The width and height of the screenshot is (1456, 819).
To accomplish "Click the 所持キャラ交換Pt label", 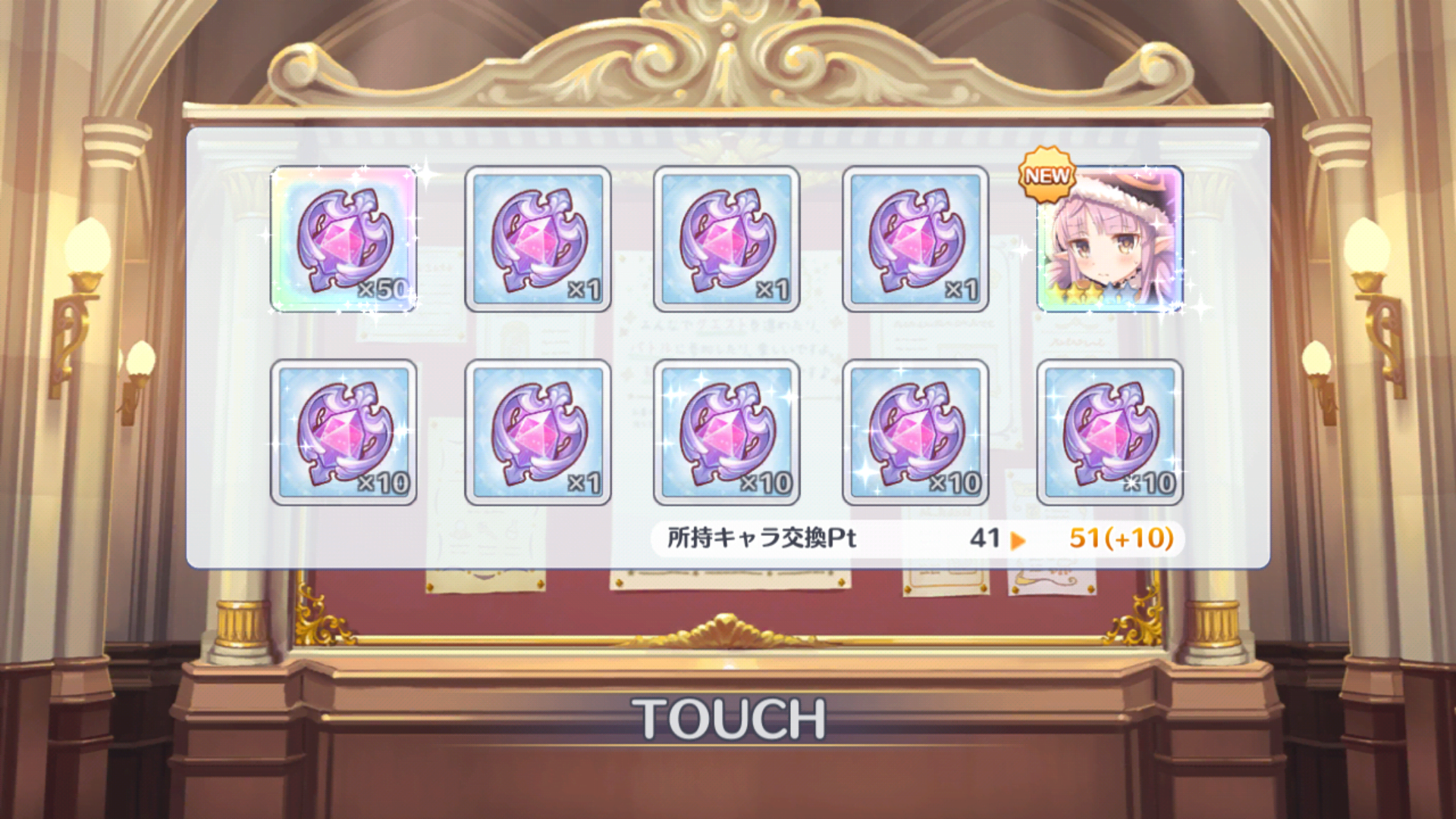I will click(x=761, y=538).
